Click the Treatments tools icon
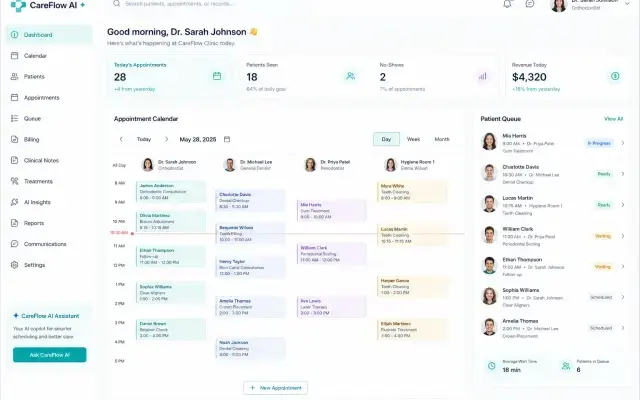The height and width of the screenshot is (400, 640). pyautogui.click(x=14, y=181)
